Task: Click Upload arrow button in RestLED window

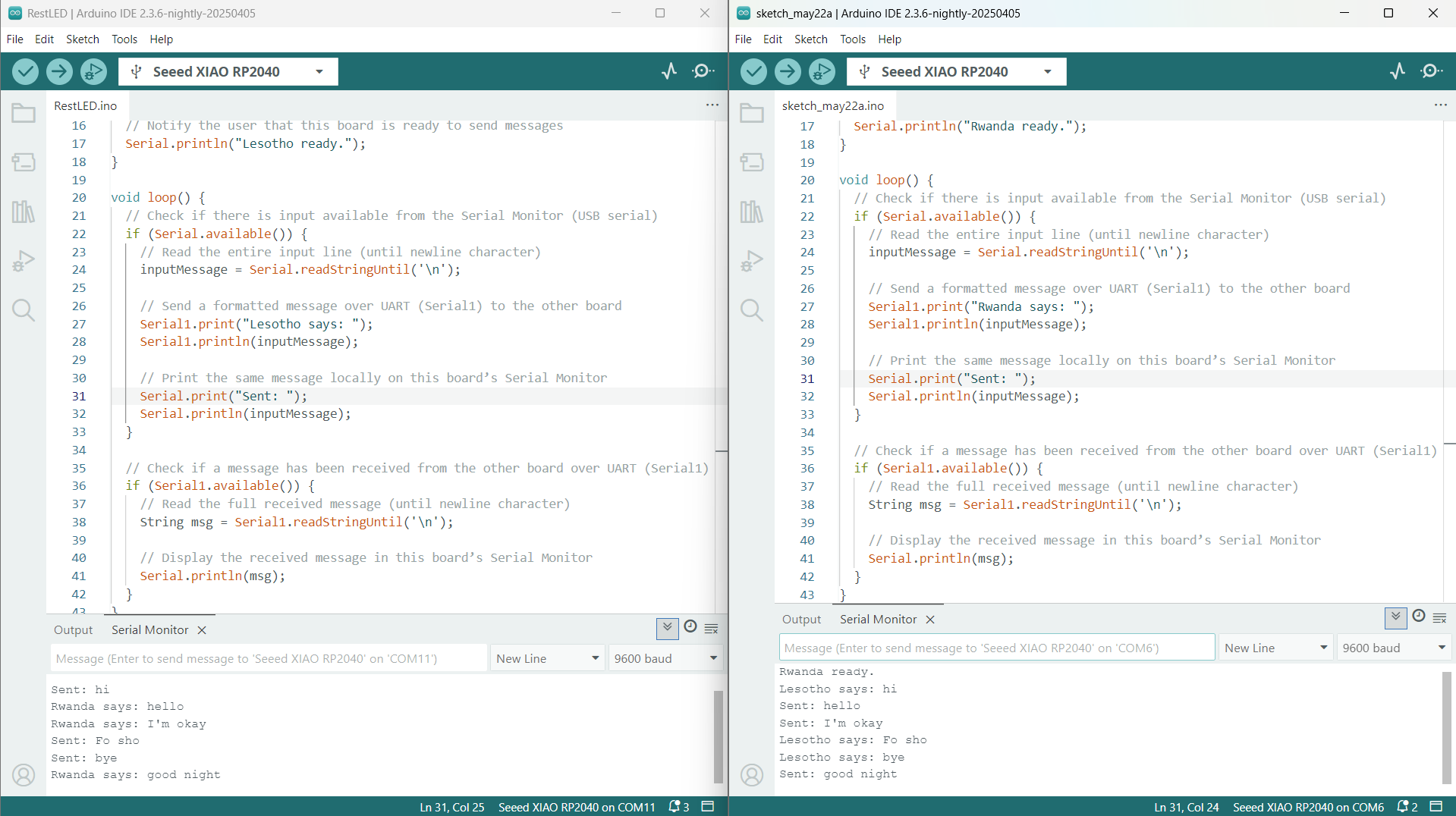Action: pyautogui.click(x=59, y=71)
